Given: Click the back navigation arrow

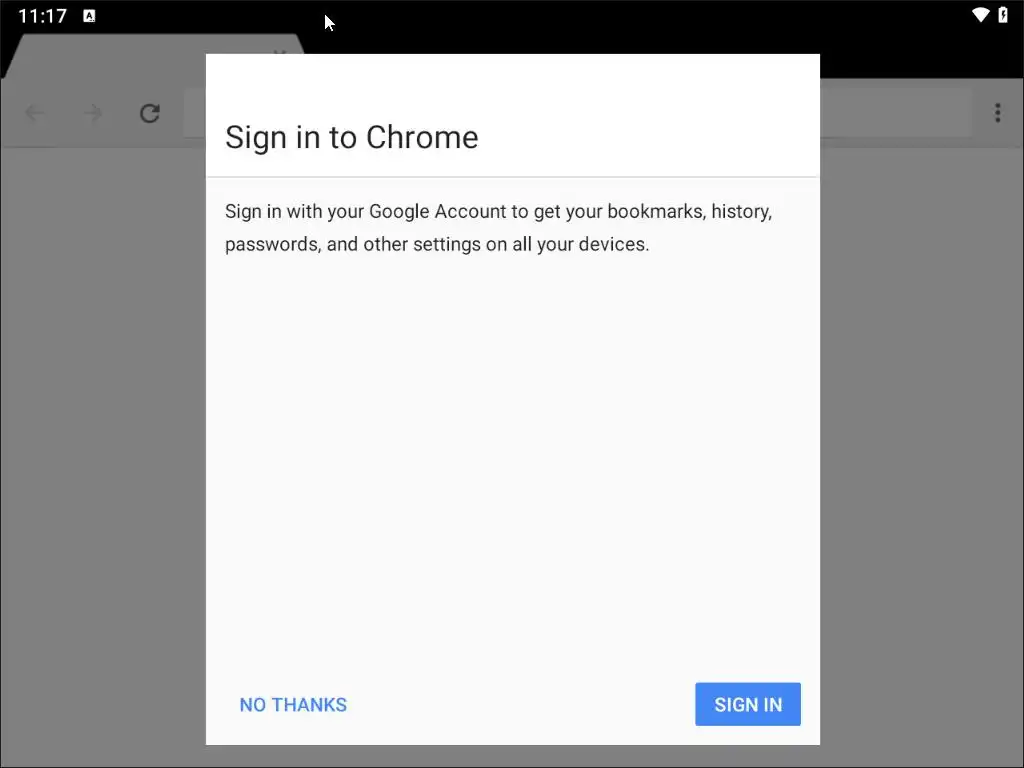Looking at the screenshot, I should tap(35, 113).
